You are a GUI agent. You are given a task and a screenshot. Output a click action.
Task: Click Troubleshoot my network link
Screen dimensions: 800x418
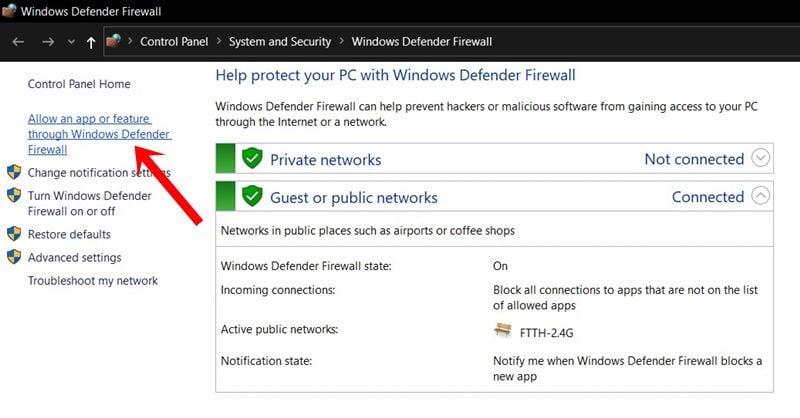[93, 281]
